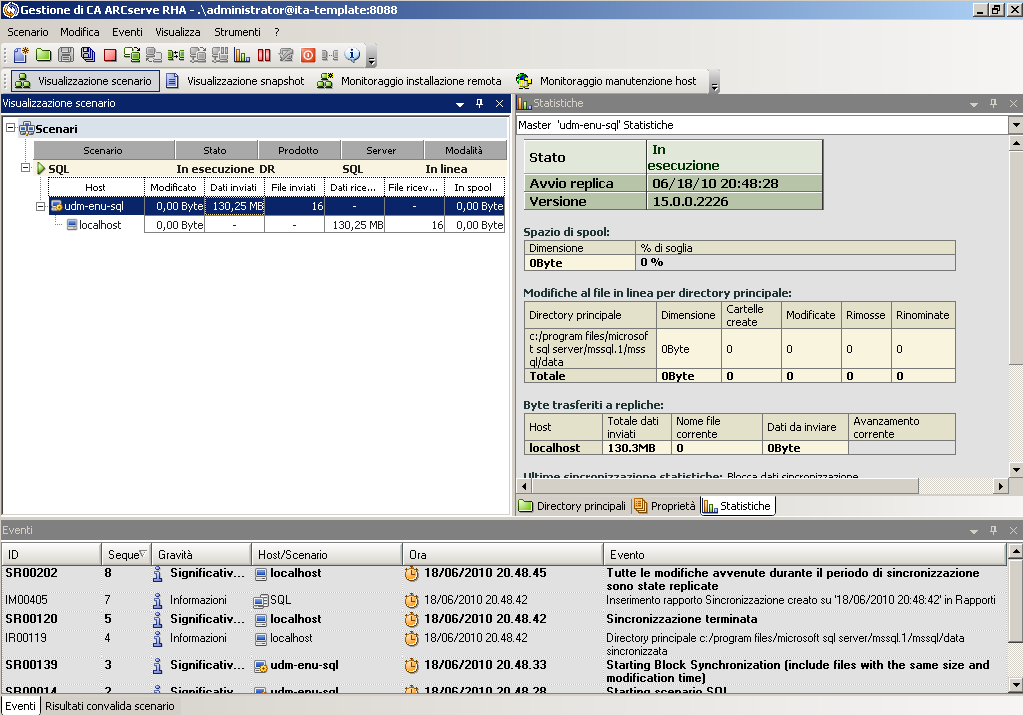This screenshot has height=715, width=1023.
Task: Open Visualizzazione scenario view
Action: click(85, 81)
